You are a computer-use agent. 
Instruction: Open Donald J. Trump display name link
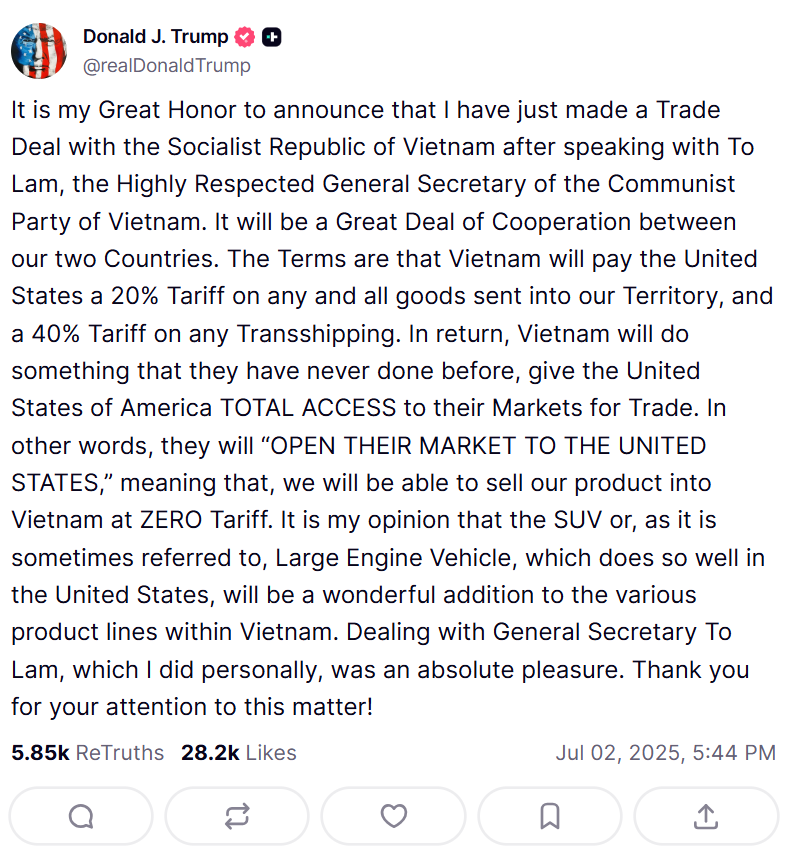155,36
